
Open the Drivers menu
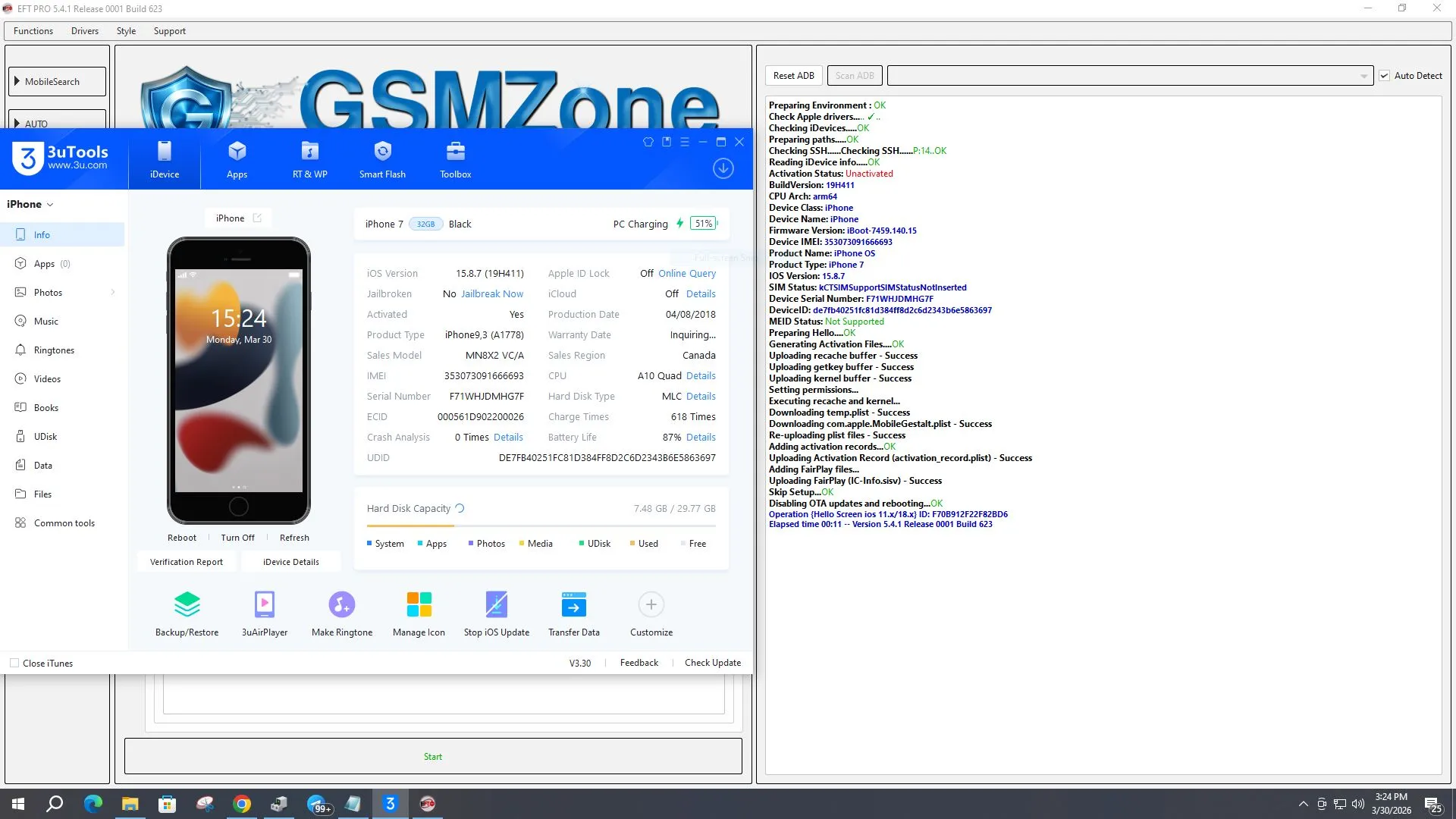click(85, 31)
